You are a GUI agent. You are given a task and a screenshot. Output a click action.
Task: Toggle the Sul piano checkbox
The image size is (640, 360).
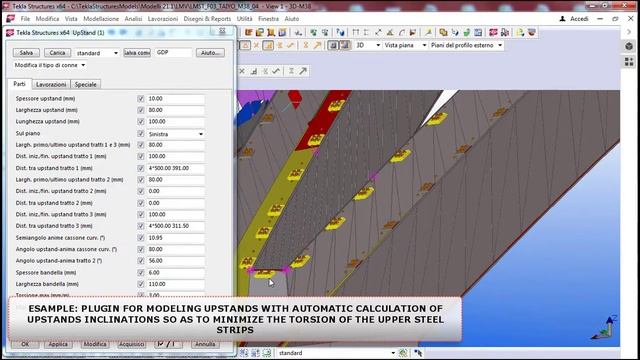tap(141, 133)
